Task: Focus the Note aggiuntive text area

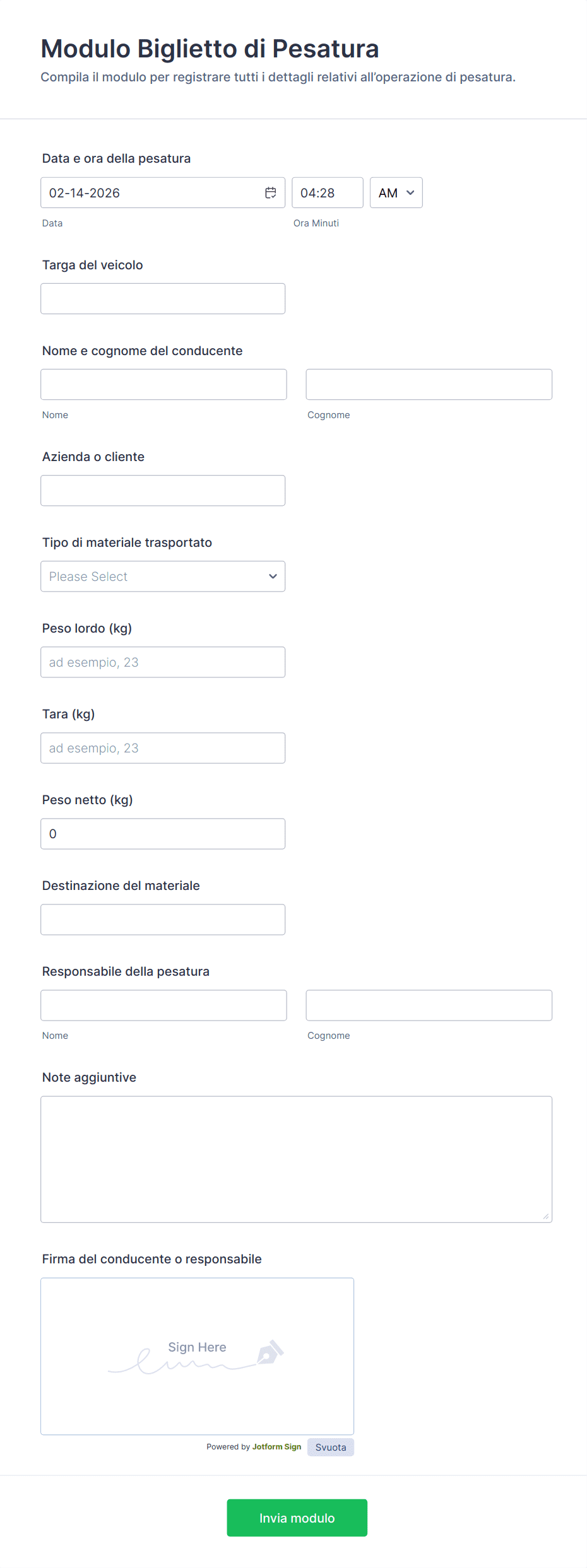Action: click(x=296, y=1159)
